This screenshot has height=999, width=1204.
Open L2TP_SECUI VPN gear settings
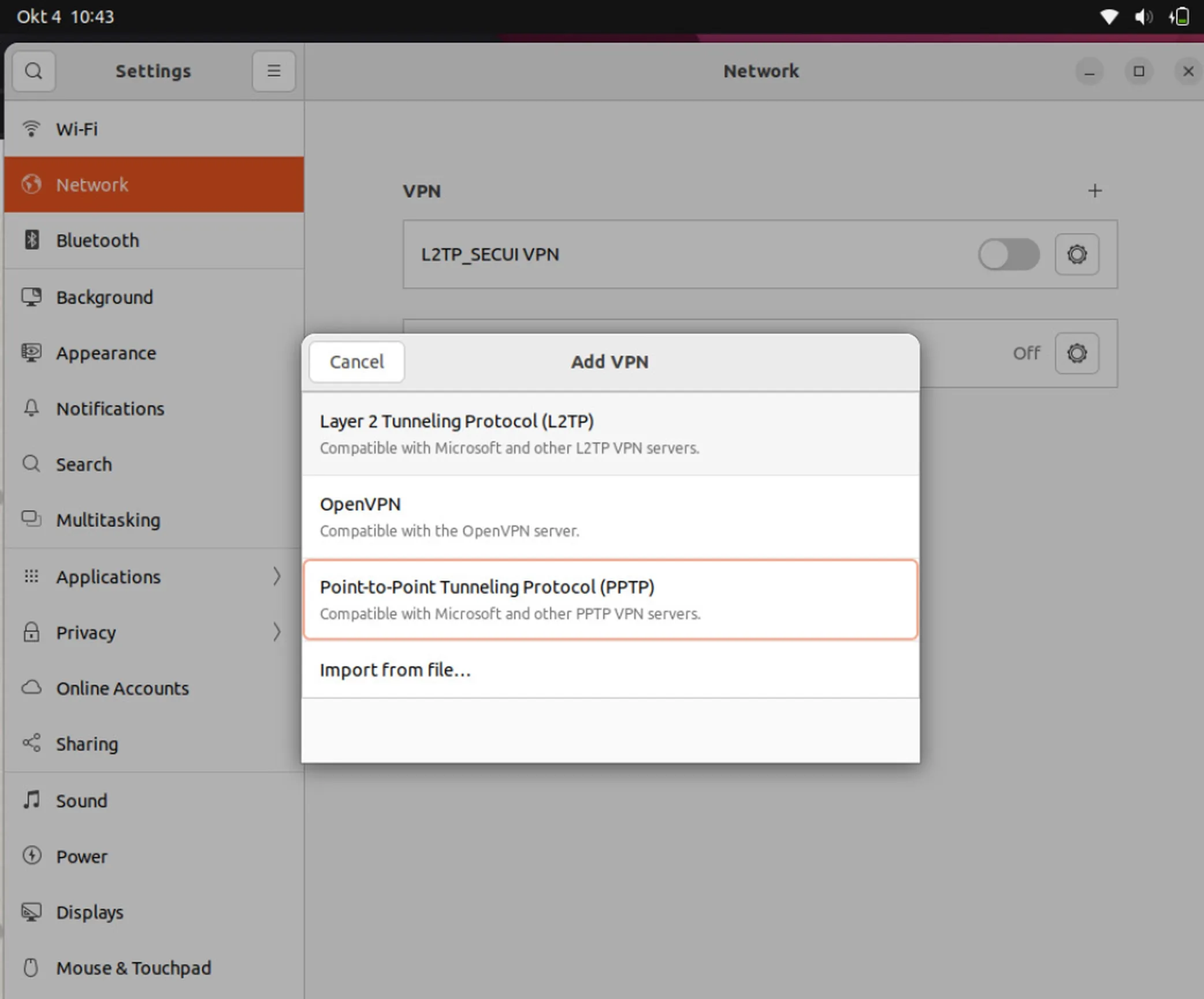[1077, 254]
